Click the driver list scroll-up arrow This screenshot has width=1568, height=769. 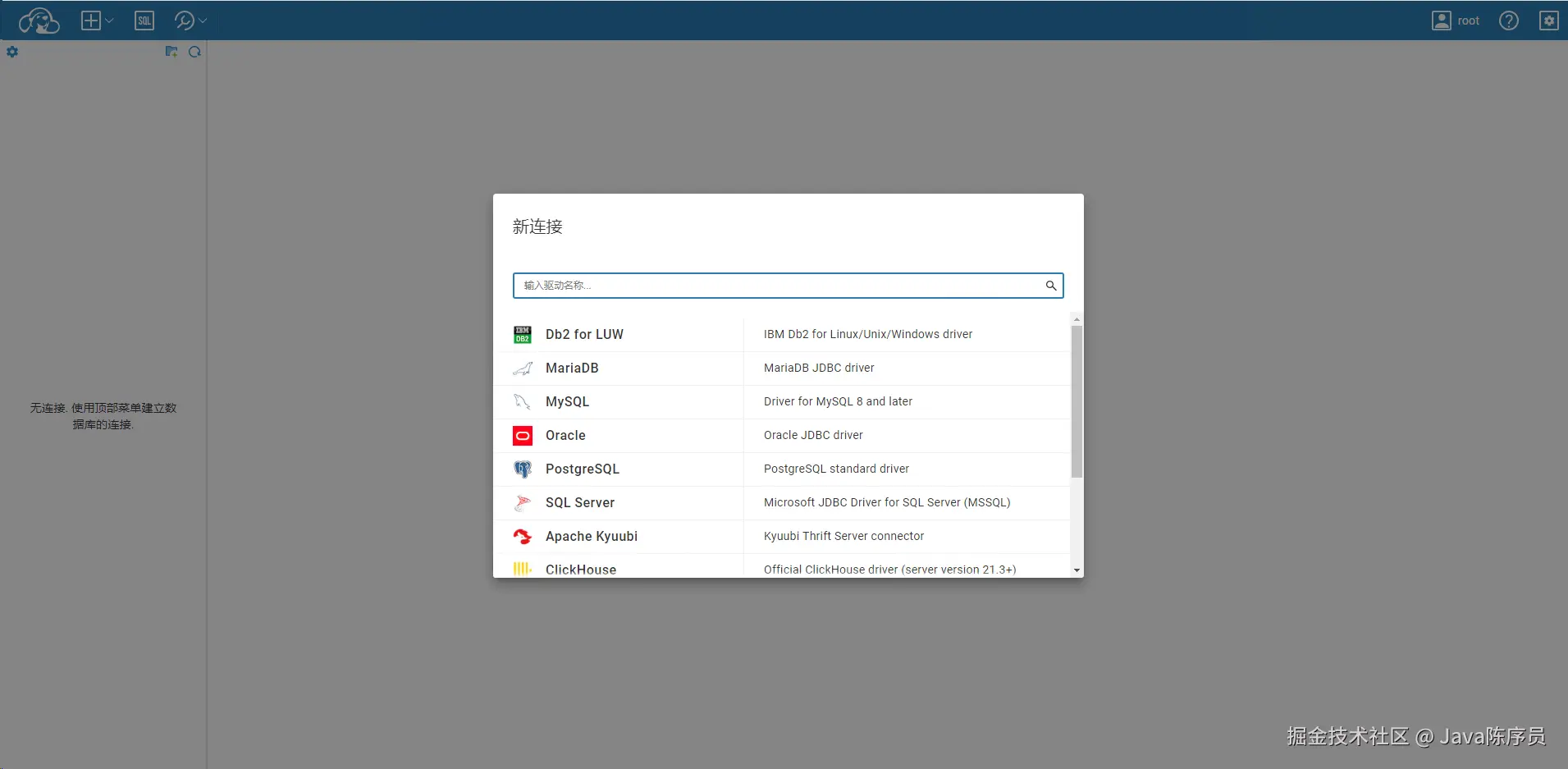tap(1077, 319)
